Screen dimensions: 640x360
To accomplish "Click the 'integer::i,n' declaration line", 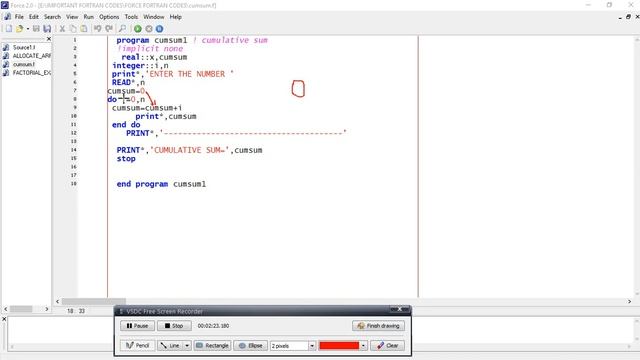I will pyautogui.click(x=140, y=65).
